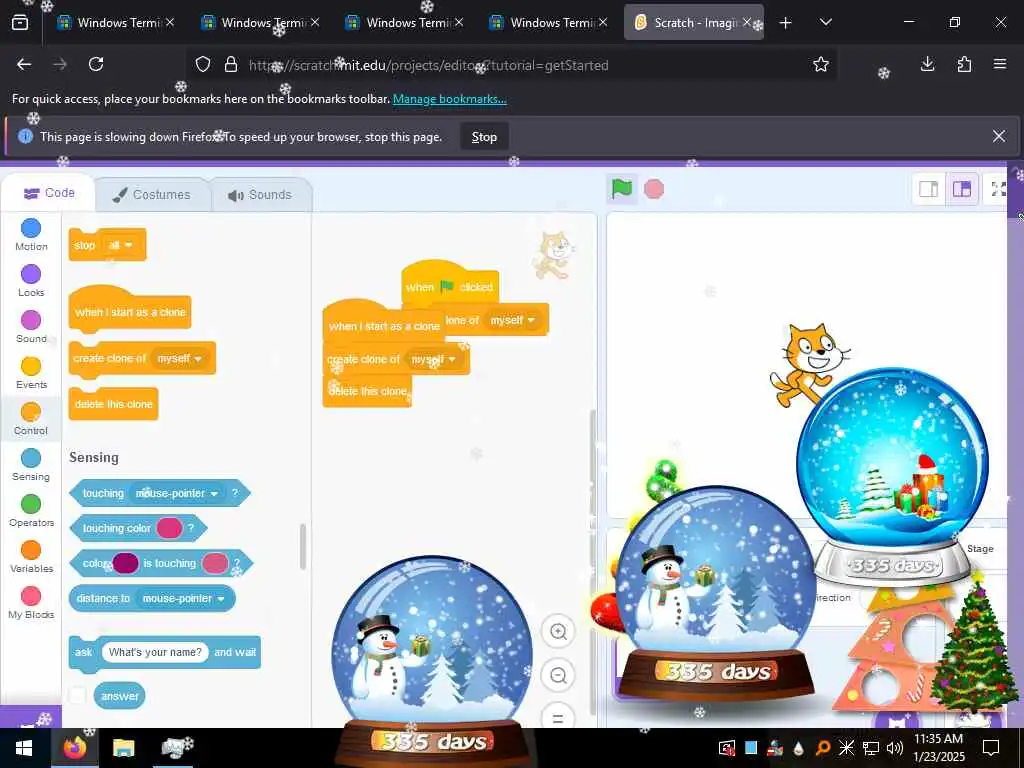Open the Firefox application menu
Viewport: 1024px width, 768px height.
[x=1000, y=64]
